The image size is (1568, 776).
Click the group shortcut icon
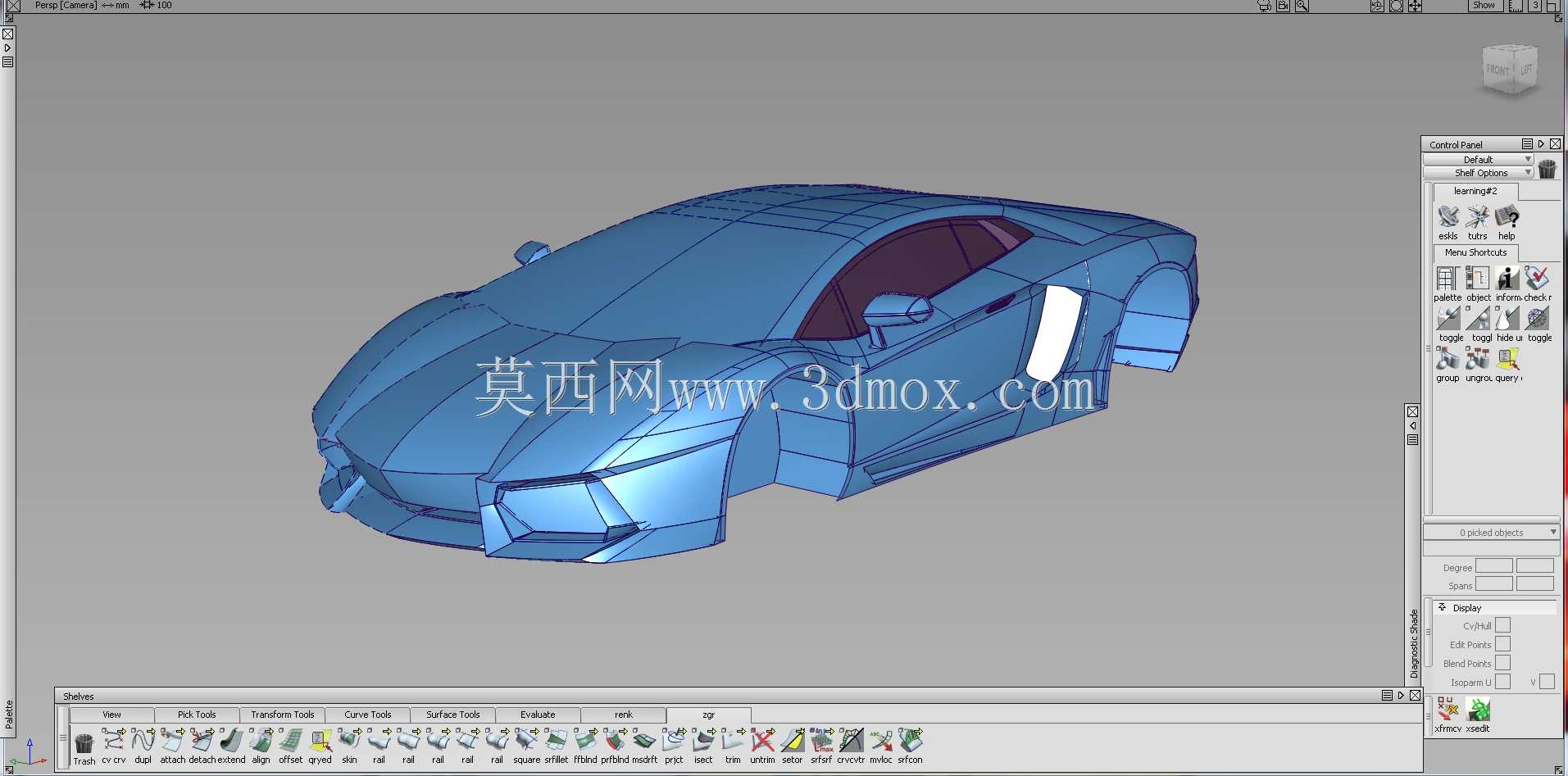(x=1448, y=359)
